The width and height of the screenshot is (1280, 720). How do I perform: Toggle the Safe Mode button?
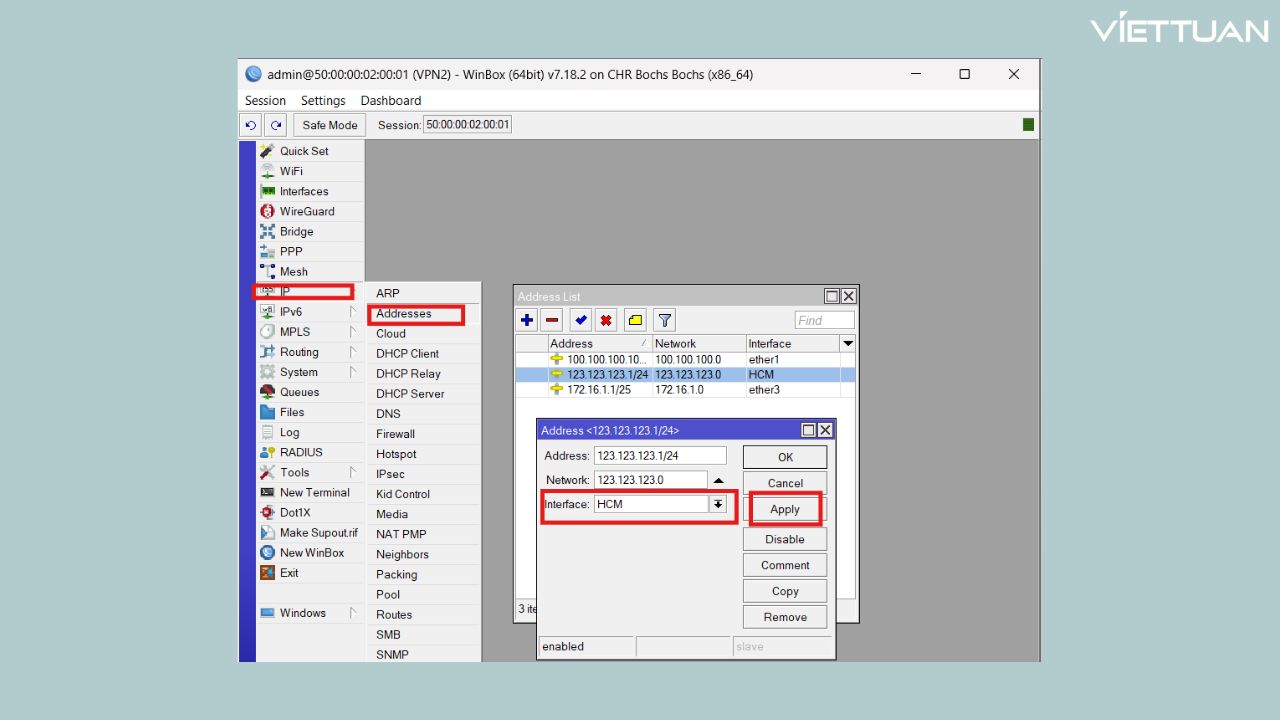tap(329, 125)
